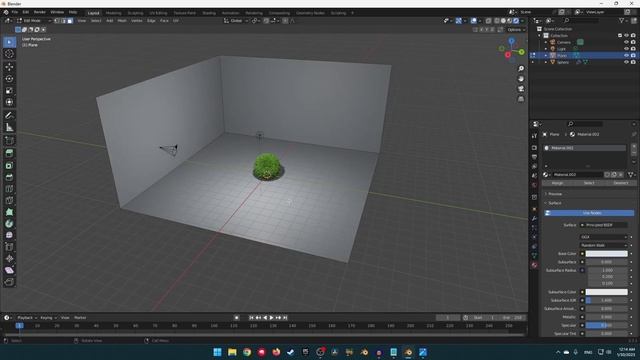Expand the Camera item in outliner

[x=546, y=42]
